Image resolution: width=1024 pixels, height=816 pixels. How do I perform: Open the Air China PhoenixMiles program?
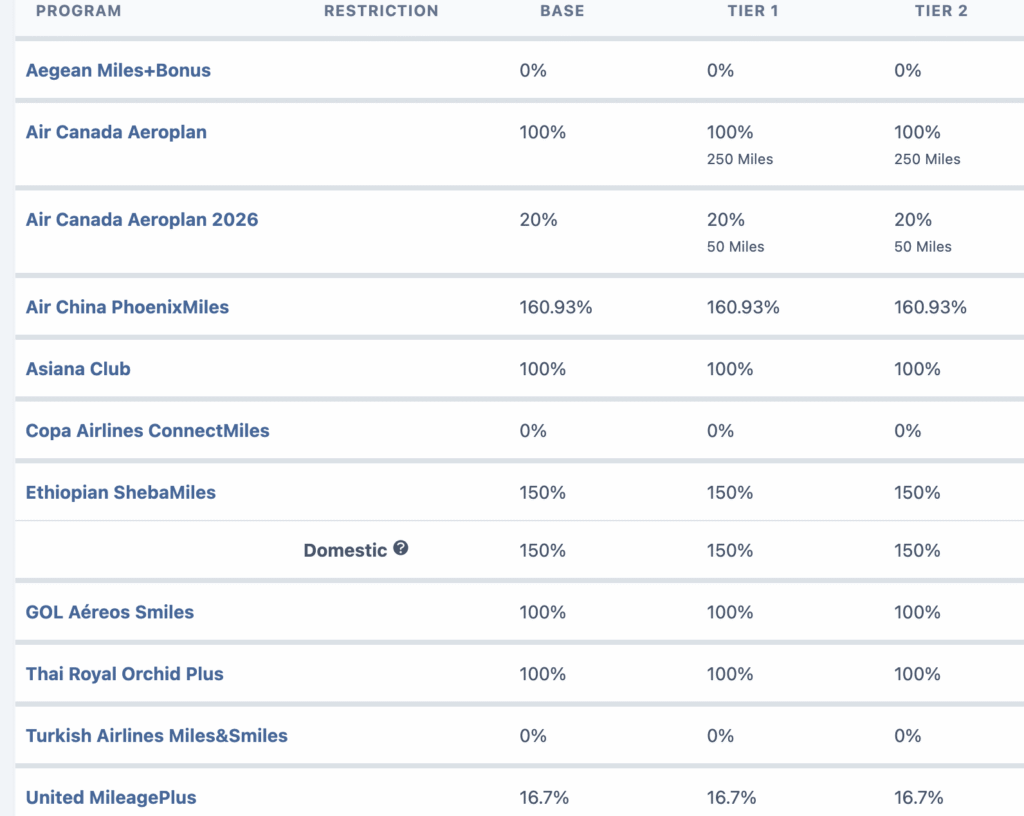pyautogui.click(x=127, y=307)
